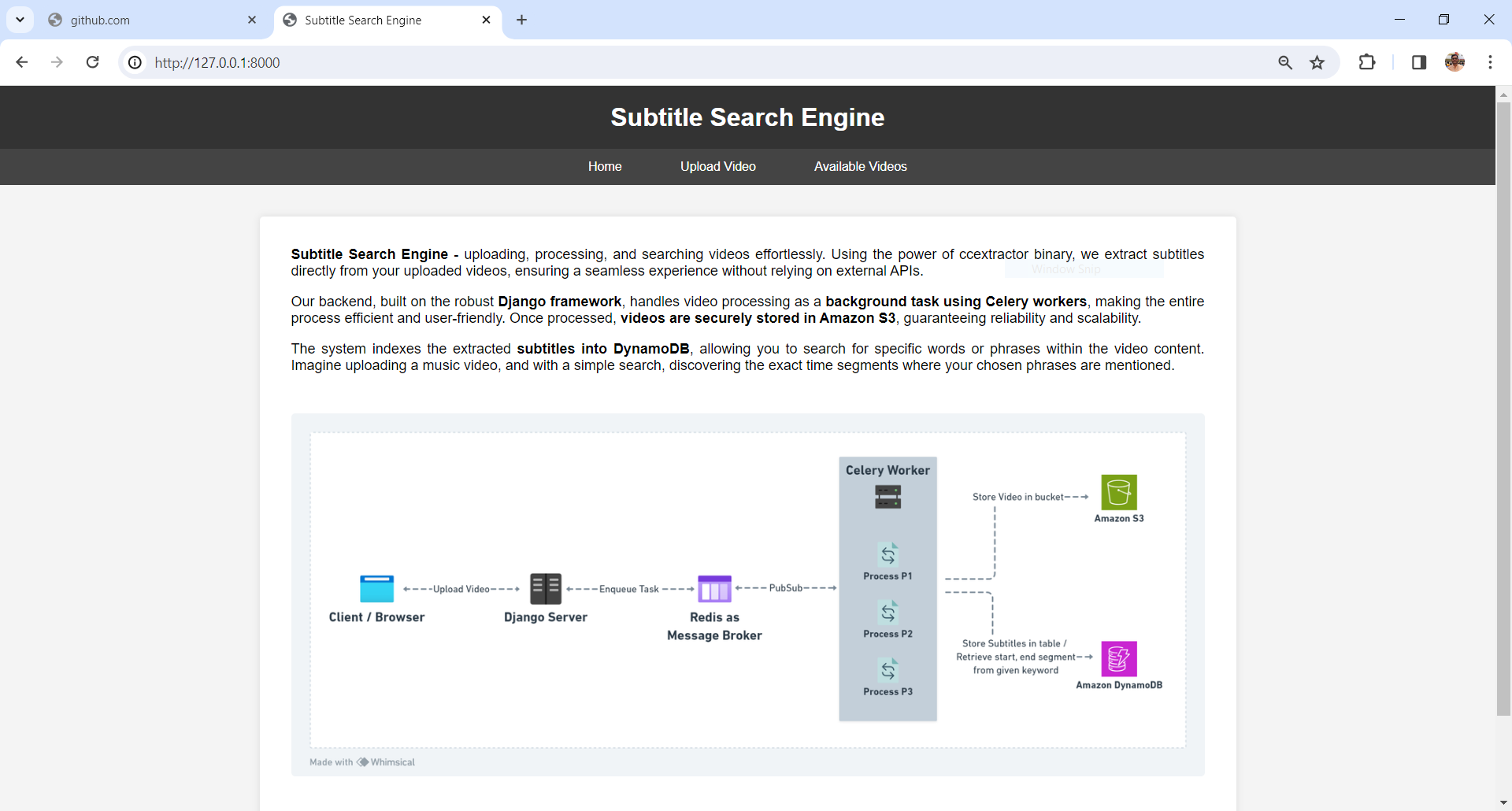This screenshot has height=811, width=1512.
Task: Click the 'PubSub' label in diagram
Action: click(786, 588)
